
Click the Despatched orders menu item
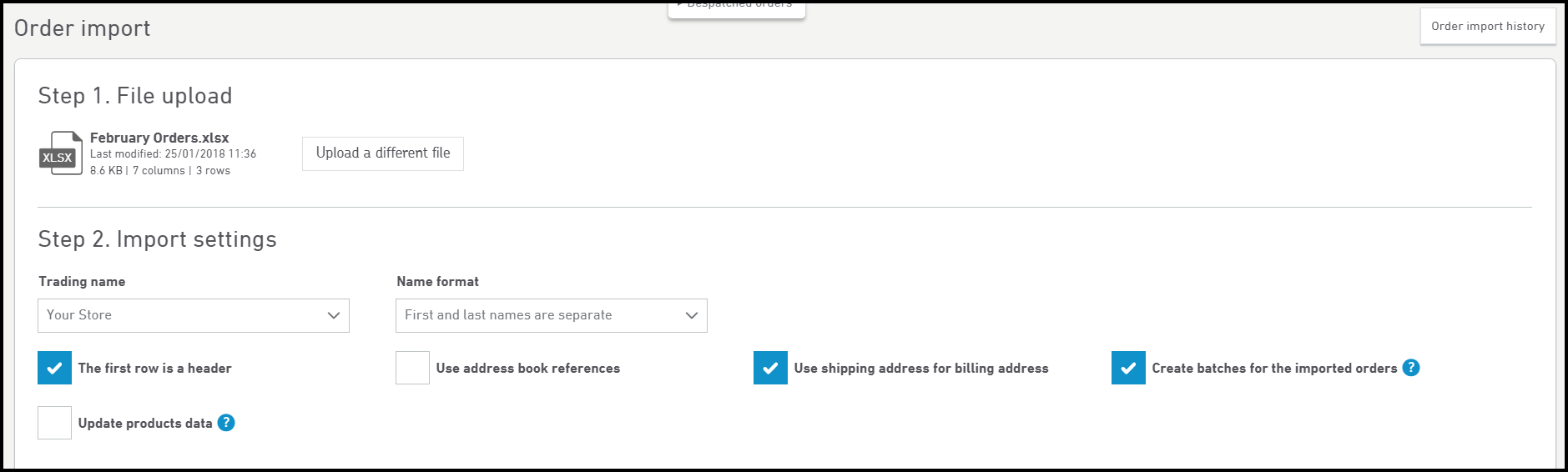pos(737,7)
